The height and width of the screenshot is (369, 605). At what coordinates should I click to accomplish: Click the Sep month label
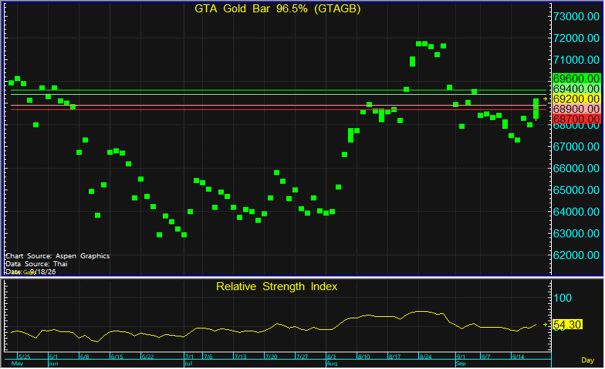click(461, 364)
